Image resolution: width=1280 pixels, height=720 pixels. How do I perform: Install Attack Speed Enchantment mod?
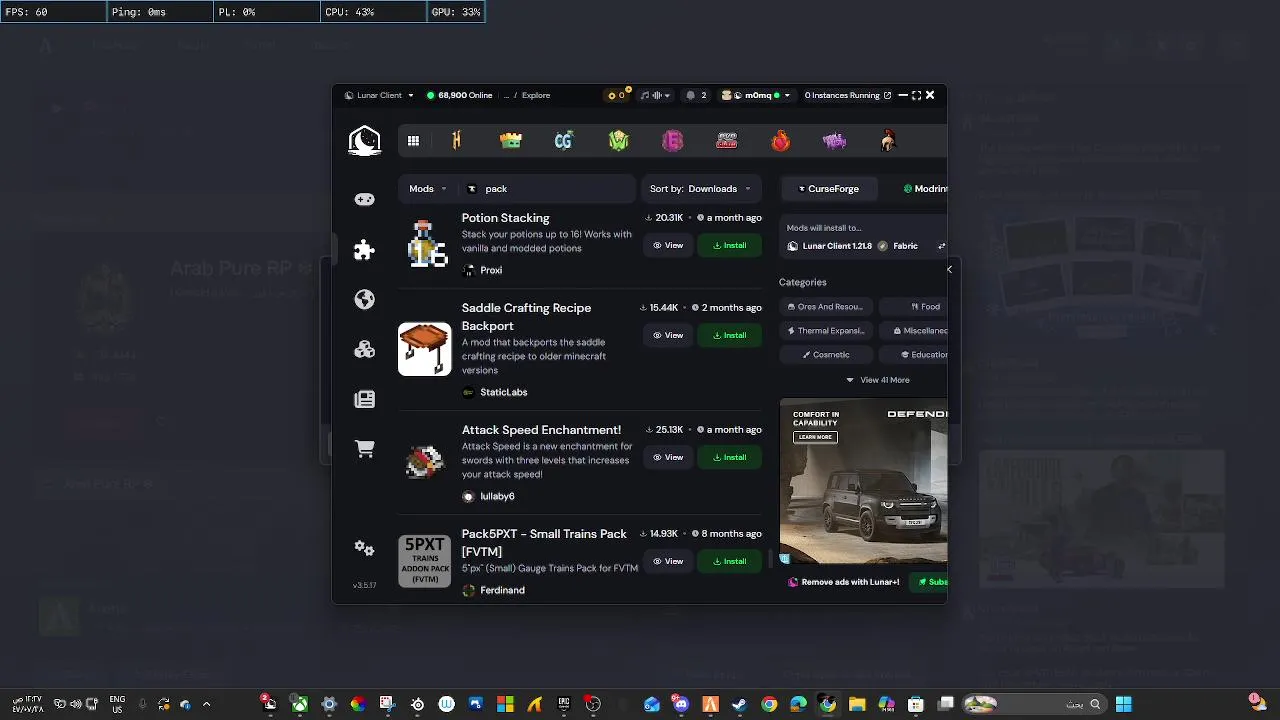pyautogui.click(x=730, y=457)
